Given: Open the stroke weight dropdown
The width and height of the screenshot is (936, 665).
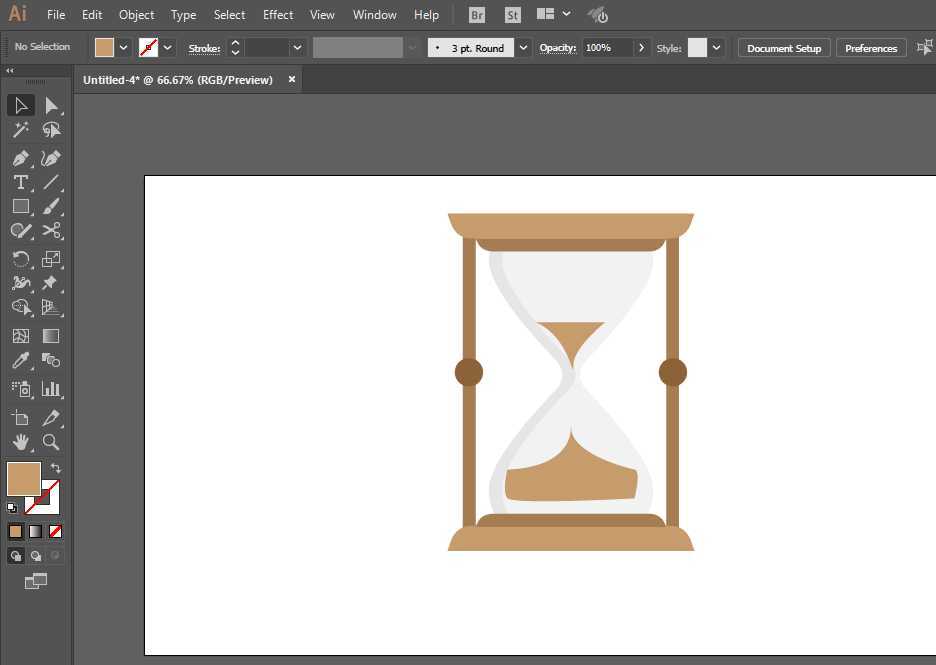Looking at the screenshot, I should point(297,47).
